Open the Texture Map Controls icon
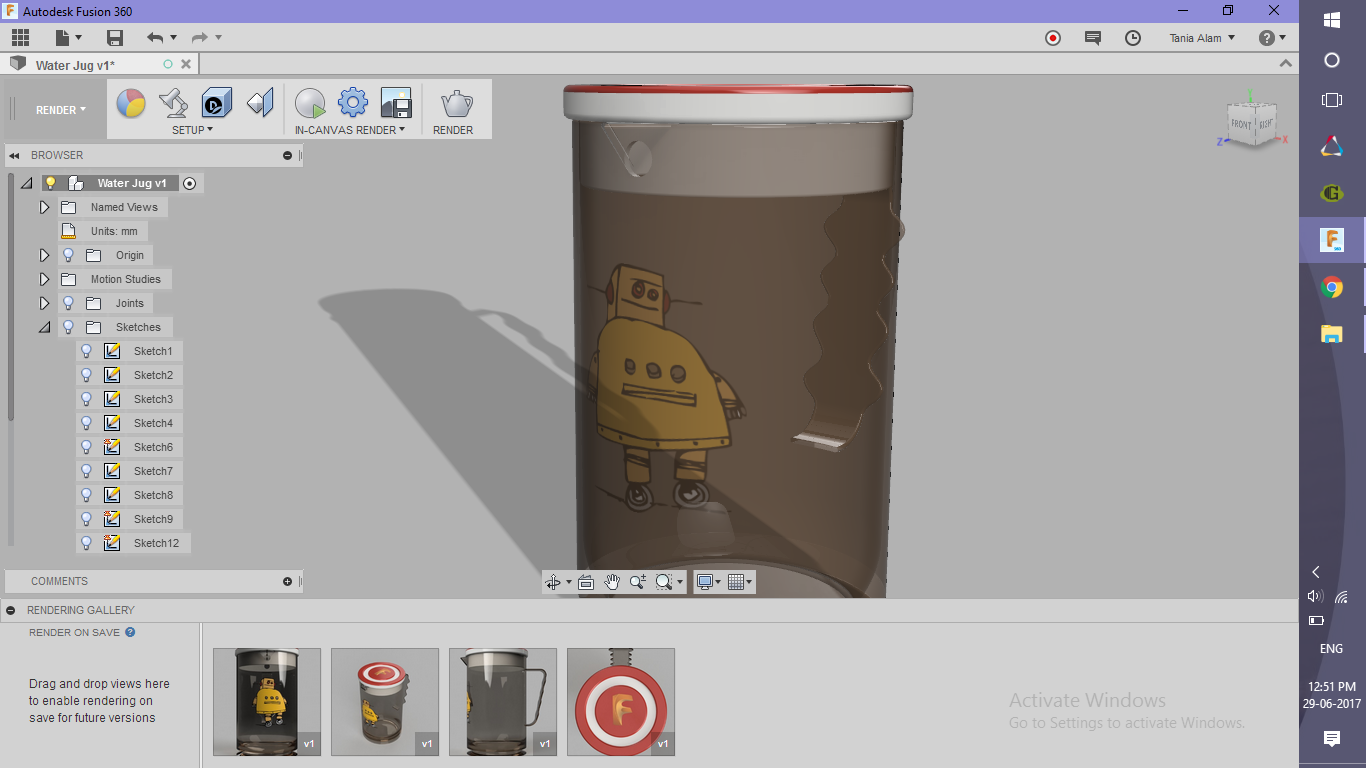This screenshot has width=1366, height=768. pyautogui.click(x=260, y=102)
